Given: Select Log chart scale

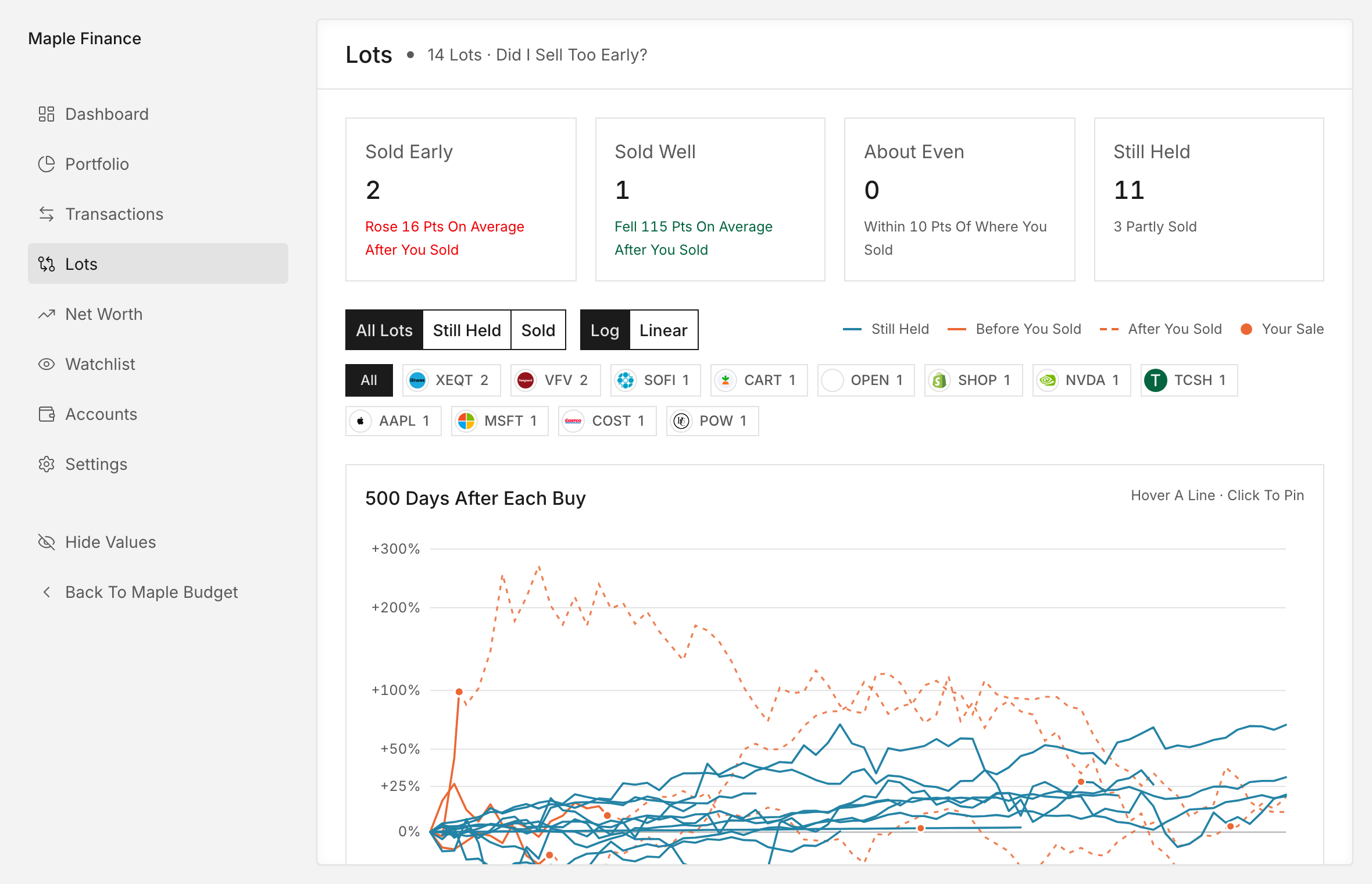Looking at the screenshot, I should 605,330.
